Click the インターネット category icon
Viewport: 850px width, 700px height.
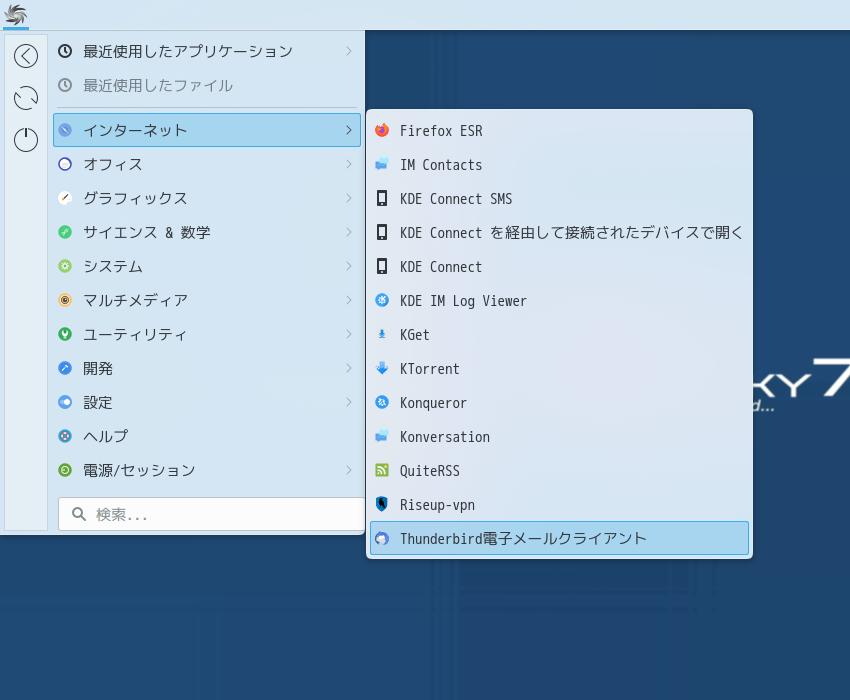65,130
